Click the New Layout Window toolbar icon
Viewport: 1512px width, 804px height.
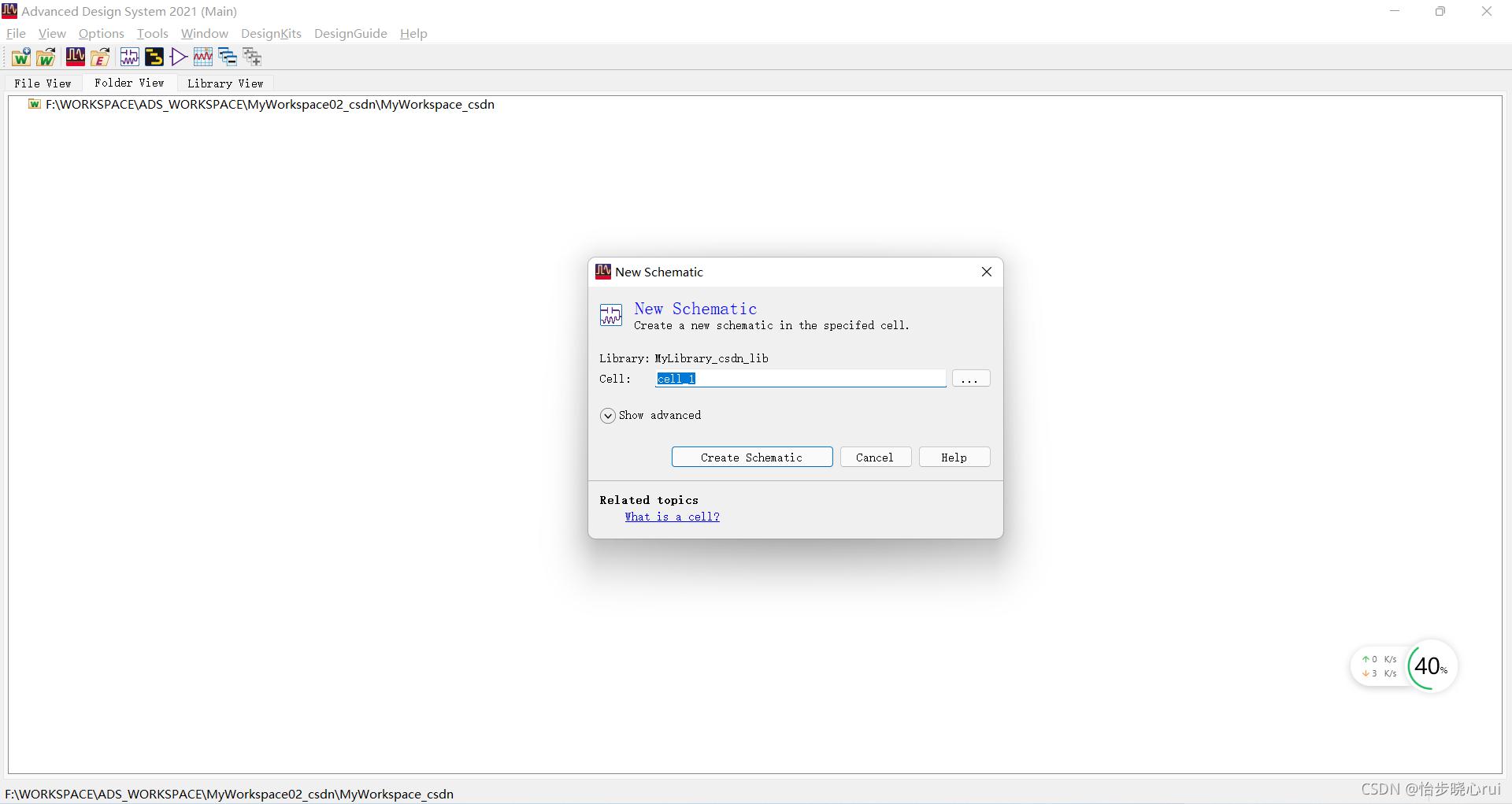click(154, 57)
